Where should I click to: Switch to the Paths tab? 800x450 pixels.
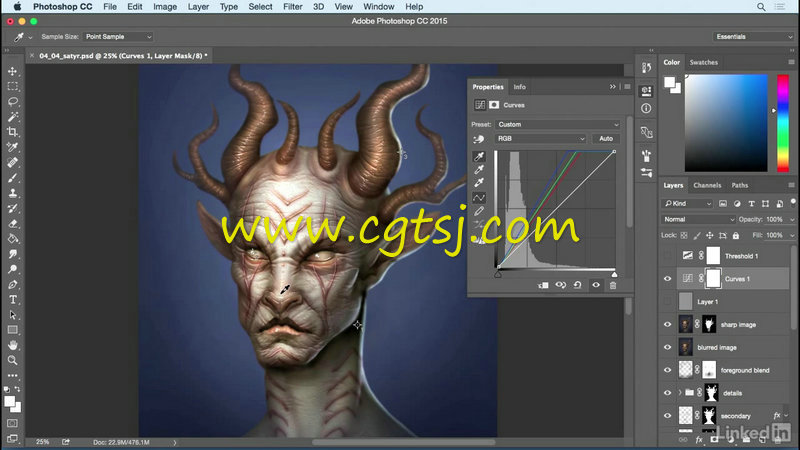739,185
